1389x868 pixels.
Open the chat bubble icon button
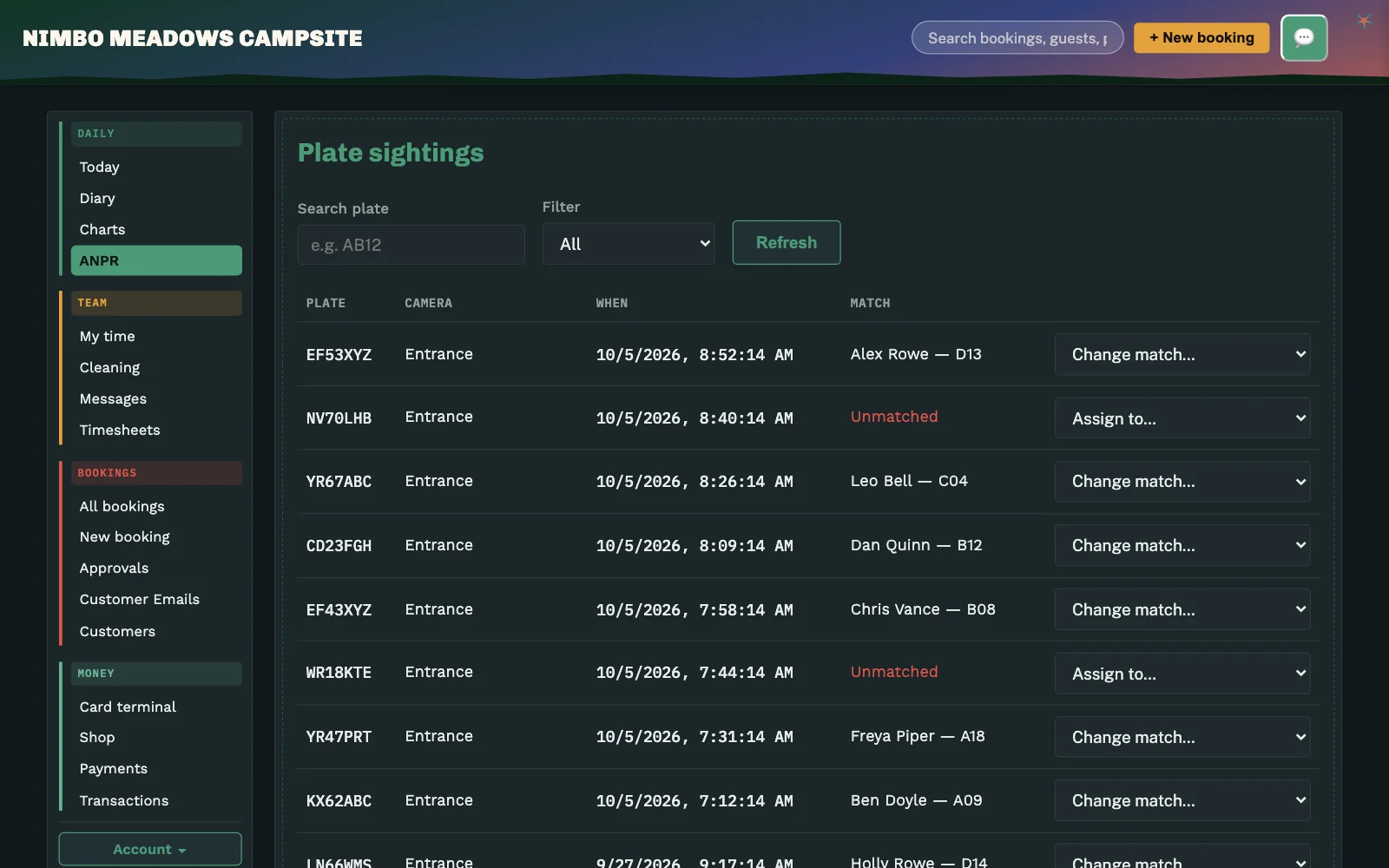click(1304, 38)
